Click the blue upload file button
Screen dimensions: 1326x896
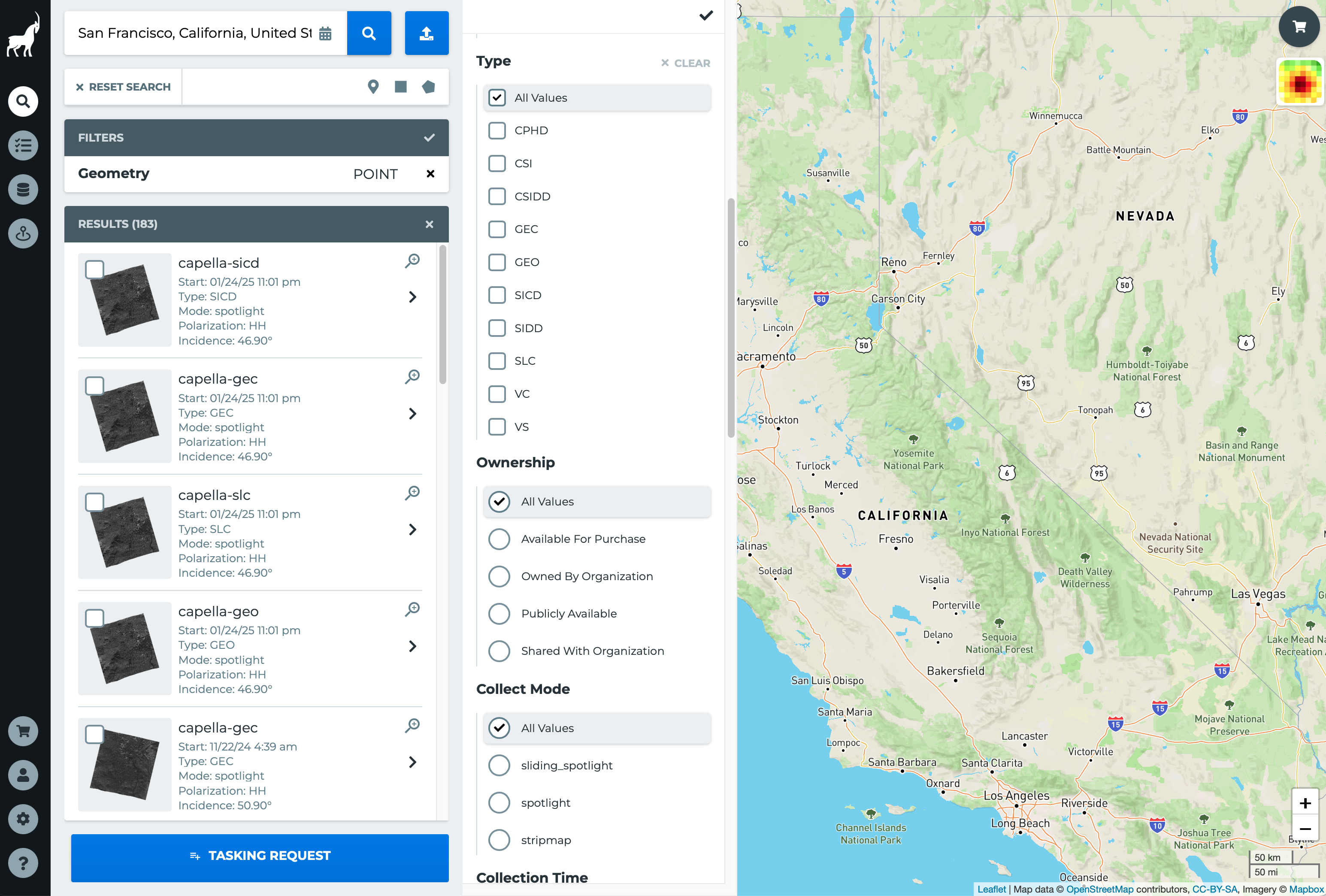426,33
